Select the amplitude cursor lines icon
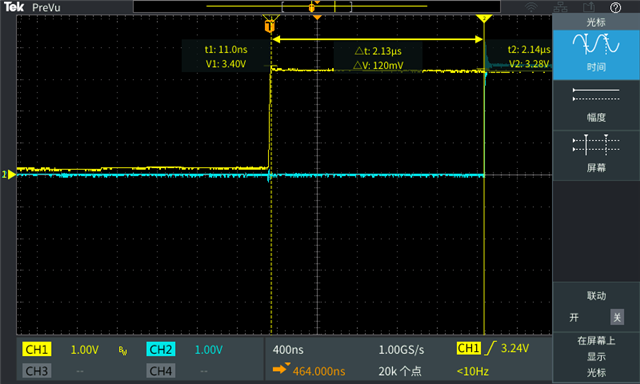This screenshot has width=640, height=384. point(596,95)
